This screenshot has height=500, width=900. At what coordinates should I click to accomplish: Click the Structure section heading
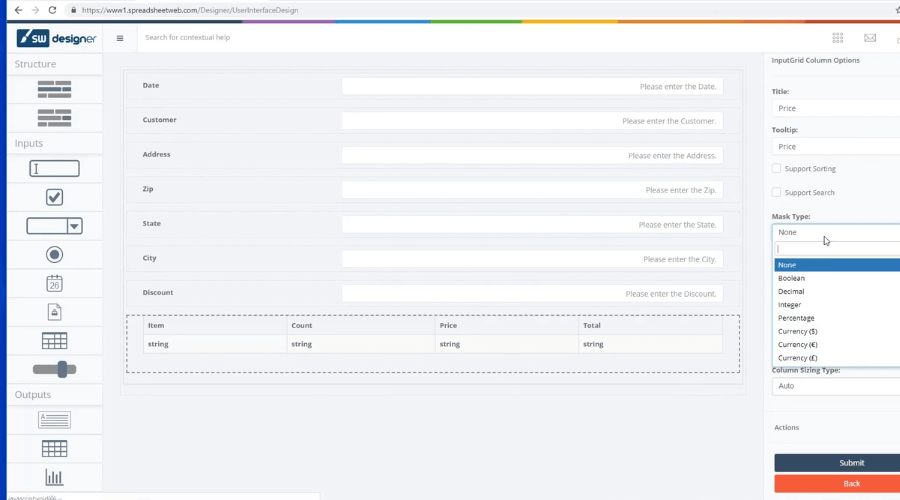(x=36, y=64)
